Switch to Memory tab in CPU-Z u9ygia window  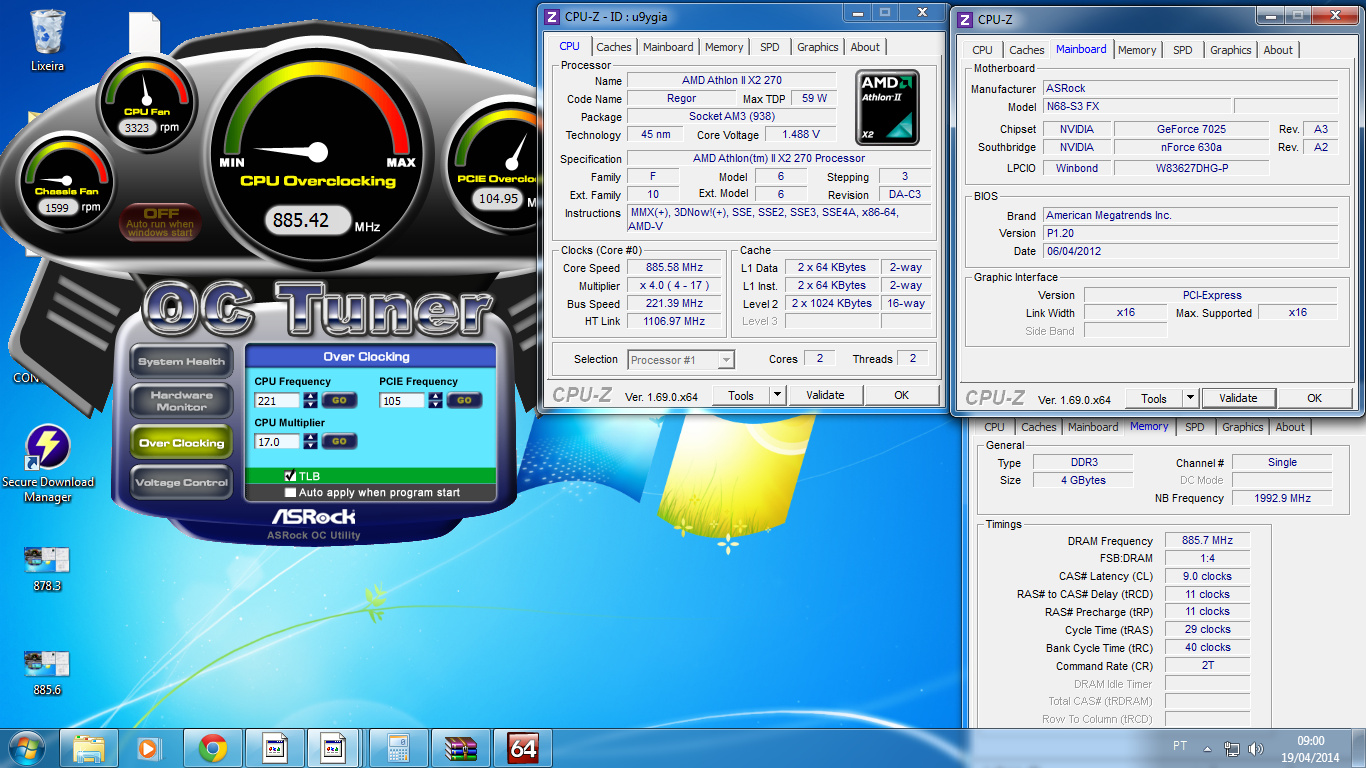[x=724, y=47]
